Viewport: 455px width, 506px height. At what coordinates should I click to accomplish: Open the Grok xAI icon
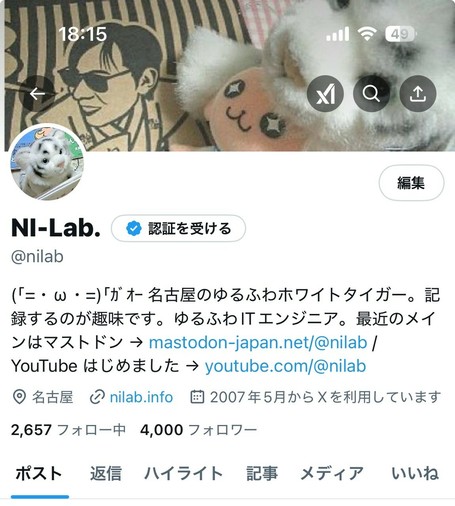(325, 94)
